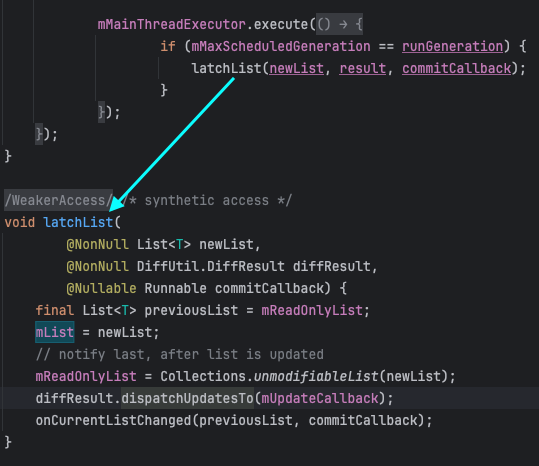Click the onCurrentListChanged call

pyautogui.click(x=113, y=420)
